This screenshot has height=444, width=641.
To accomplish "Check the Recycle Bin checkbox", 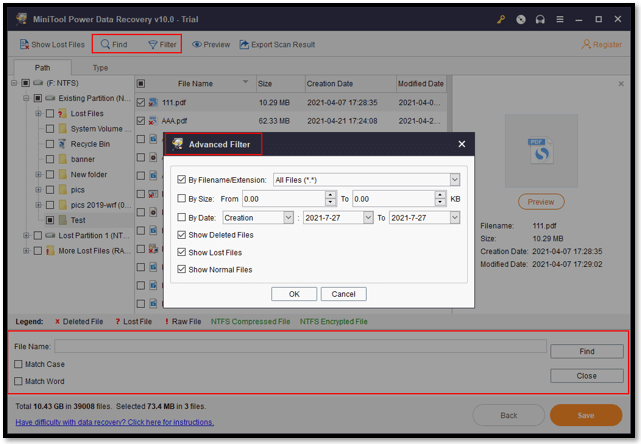I will coord(50,144).
